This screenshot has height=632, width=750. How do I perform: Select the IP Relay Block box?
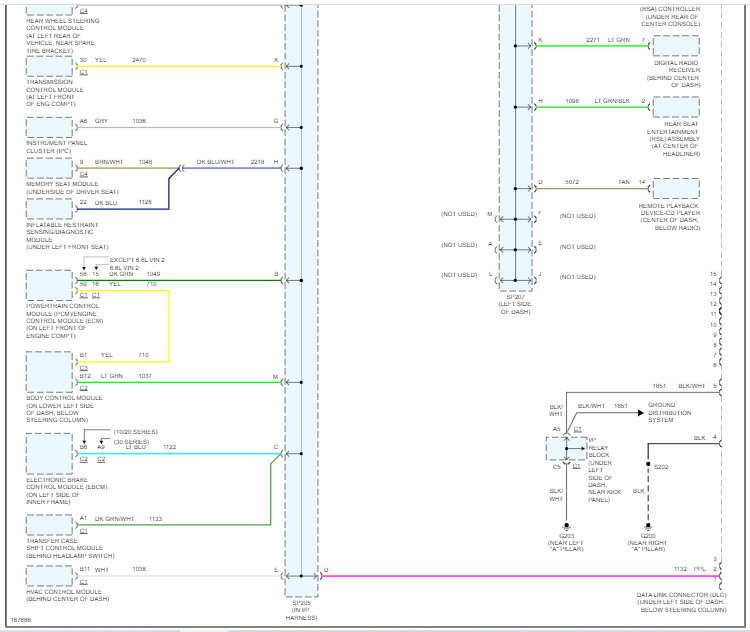[566, 449]
